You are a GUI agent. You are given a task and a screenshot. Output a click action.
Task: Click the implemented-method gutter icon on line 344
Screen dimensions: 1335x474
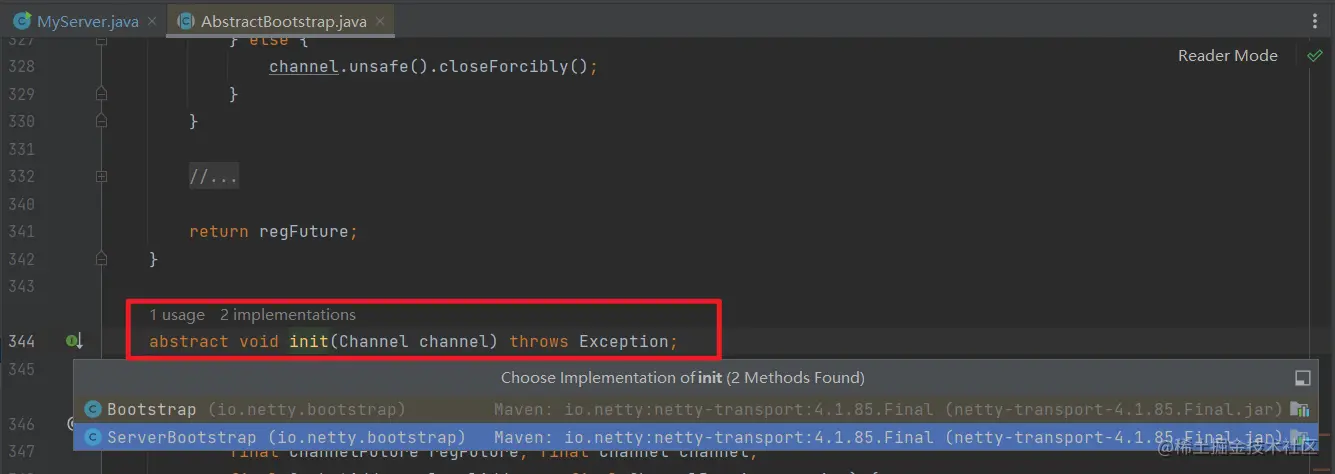click(74, 342)
